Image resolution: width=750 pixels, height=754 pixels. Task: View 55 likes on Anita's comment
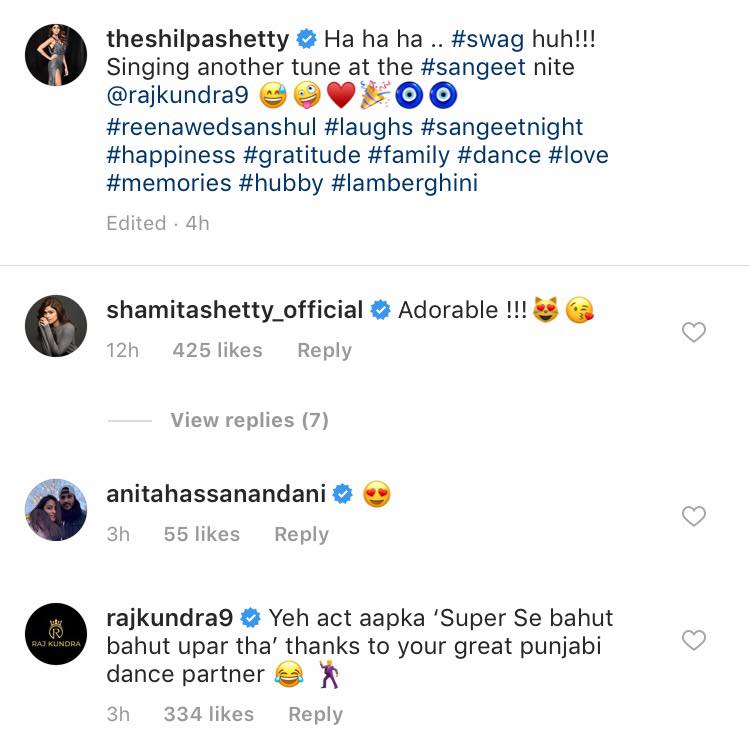tap(201, 534)
